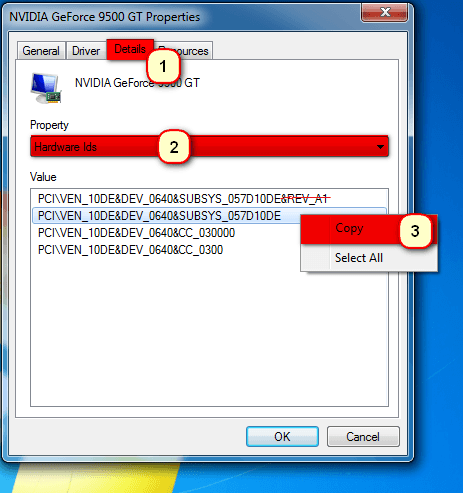Click step 2 callout badge

pos(174,147)
